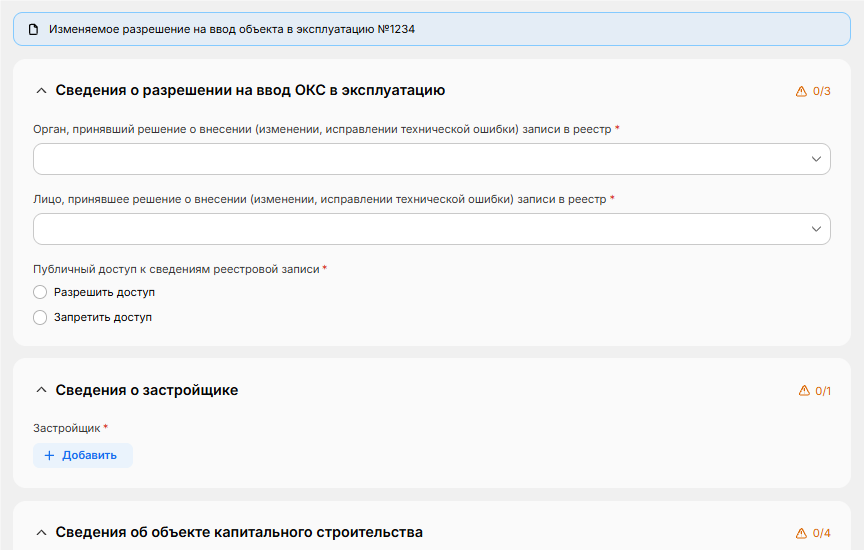Open the 'Орган, принявший решение' dropdown
The width and height of the screenshot is (864, 550).
[431, 159]
